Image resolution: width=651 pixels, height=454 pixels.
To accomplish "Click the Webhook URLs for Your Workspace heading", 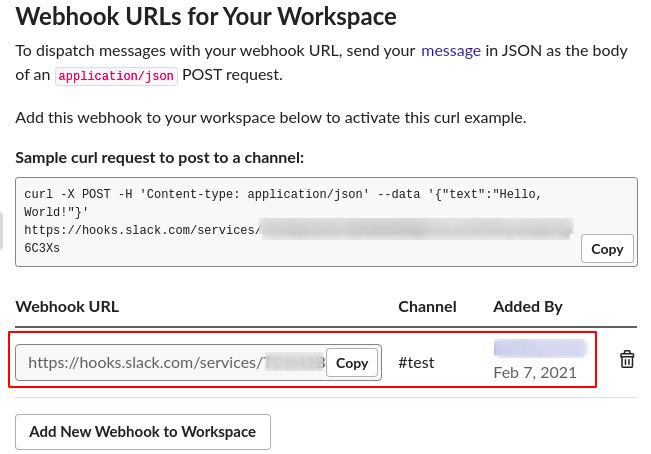I will click(206, 16).
